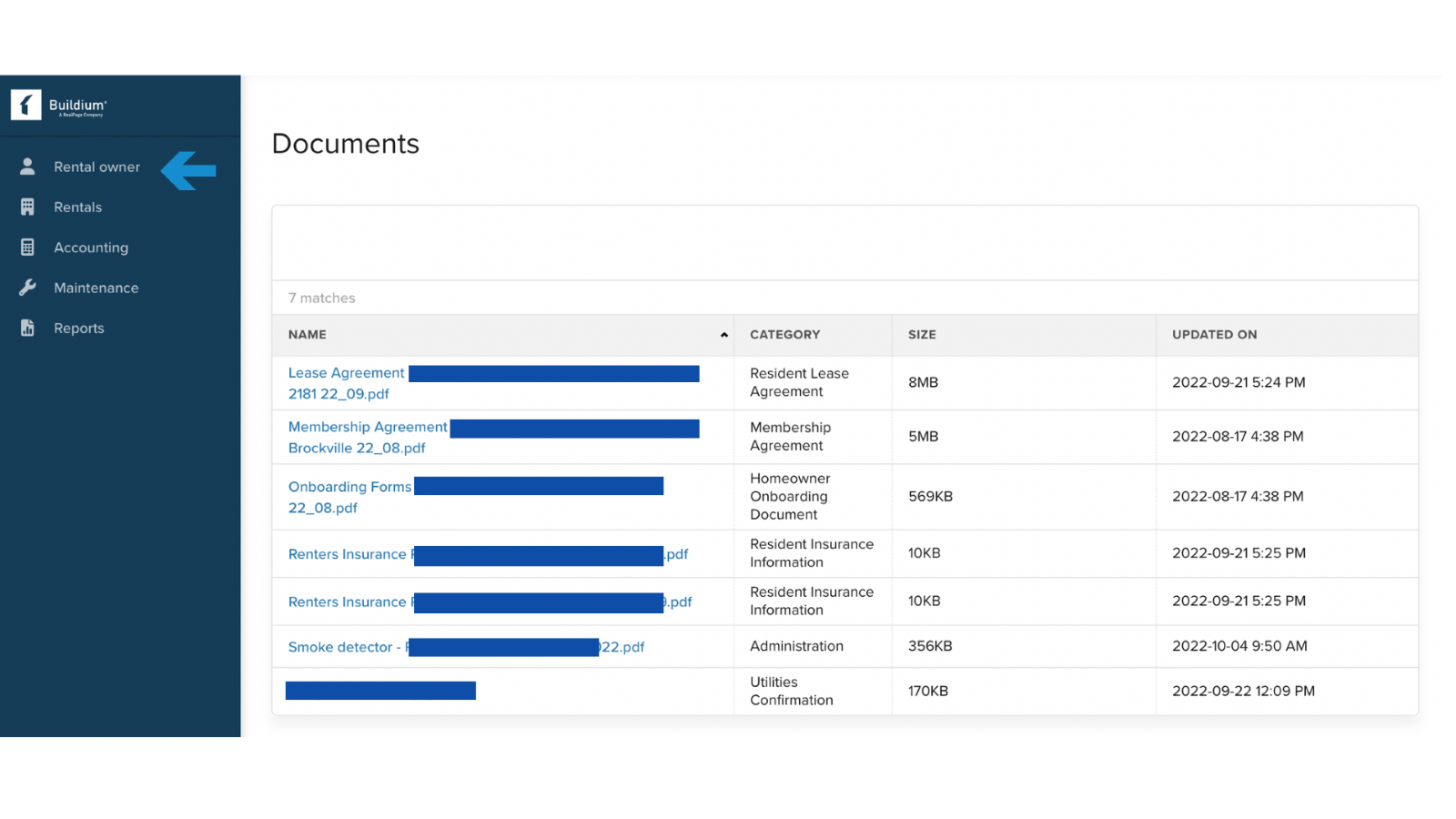The height and width of the screenshot is (819, 1456).
Task: Sort by the Updated On column header
Action: 1214,335
